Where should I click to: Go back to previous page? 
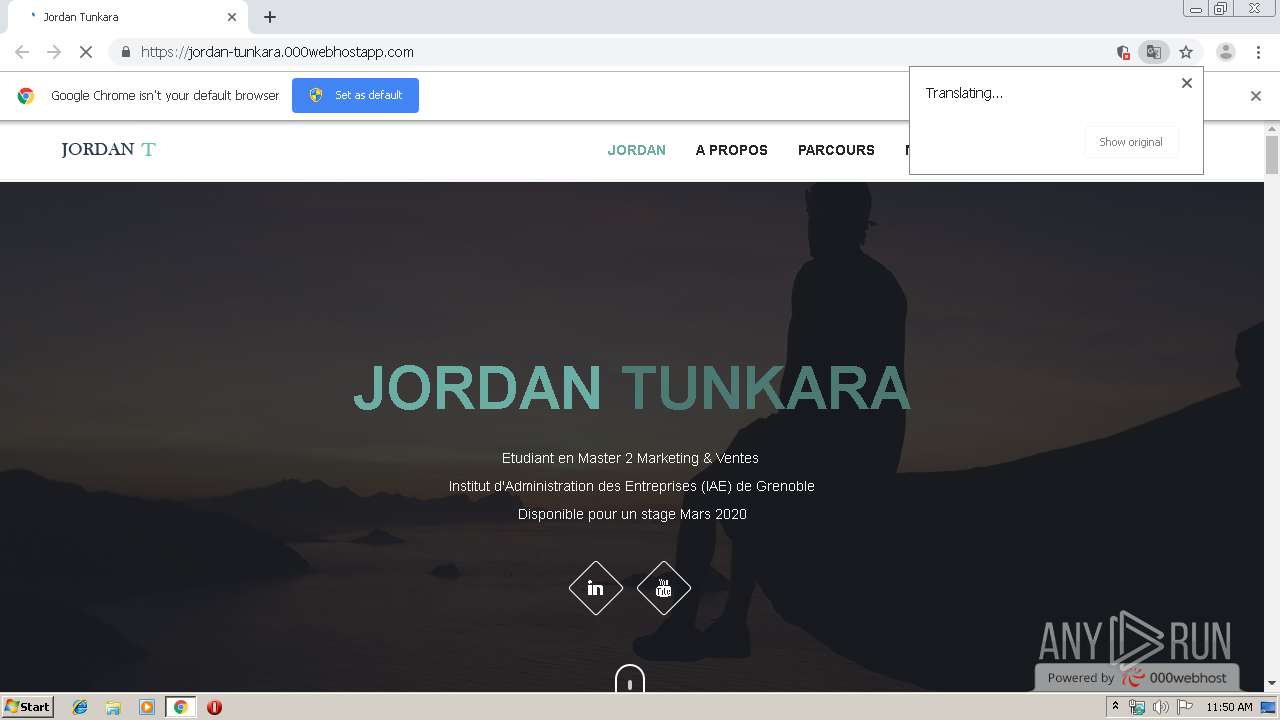tap(22, 52)
